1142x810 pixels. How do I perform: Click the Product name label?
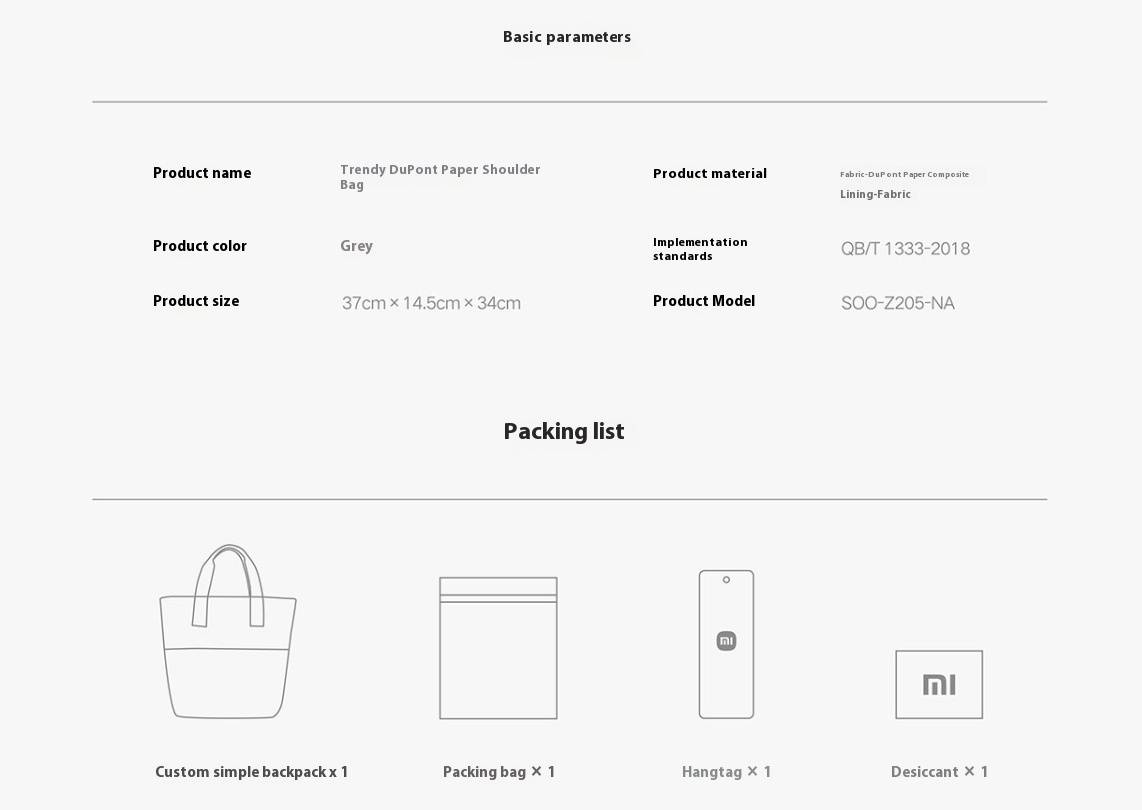[202, 173]
